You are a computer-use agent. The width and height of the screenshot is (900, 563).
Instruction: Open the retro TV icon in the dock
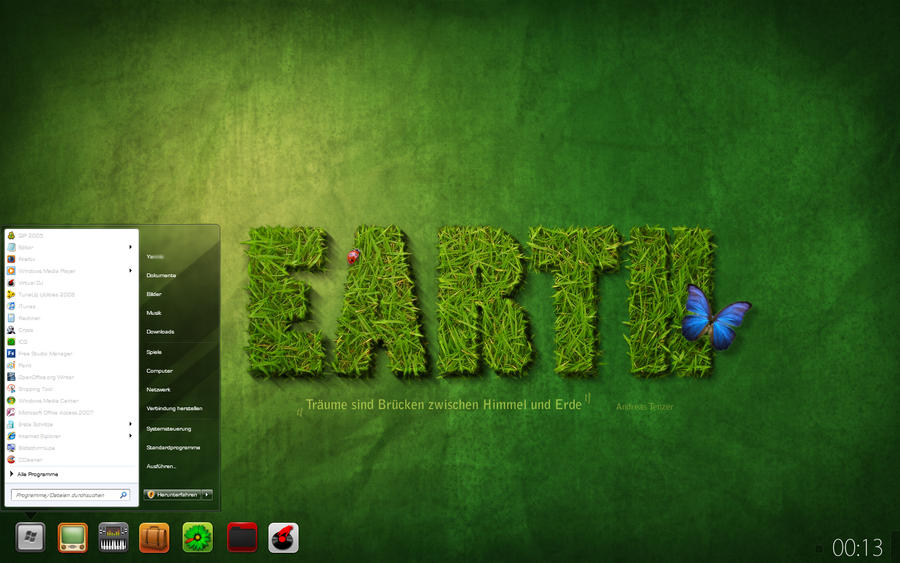(72, 538)
